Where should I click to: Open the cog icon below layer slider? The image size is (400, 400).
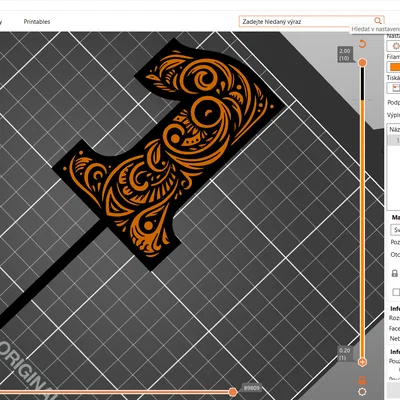tap(362, 392)
